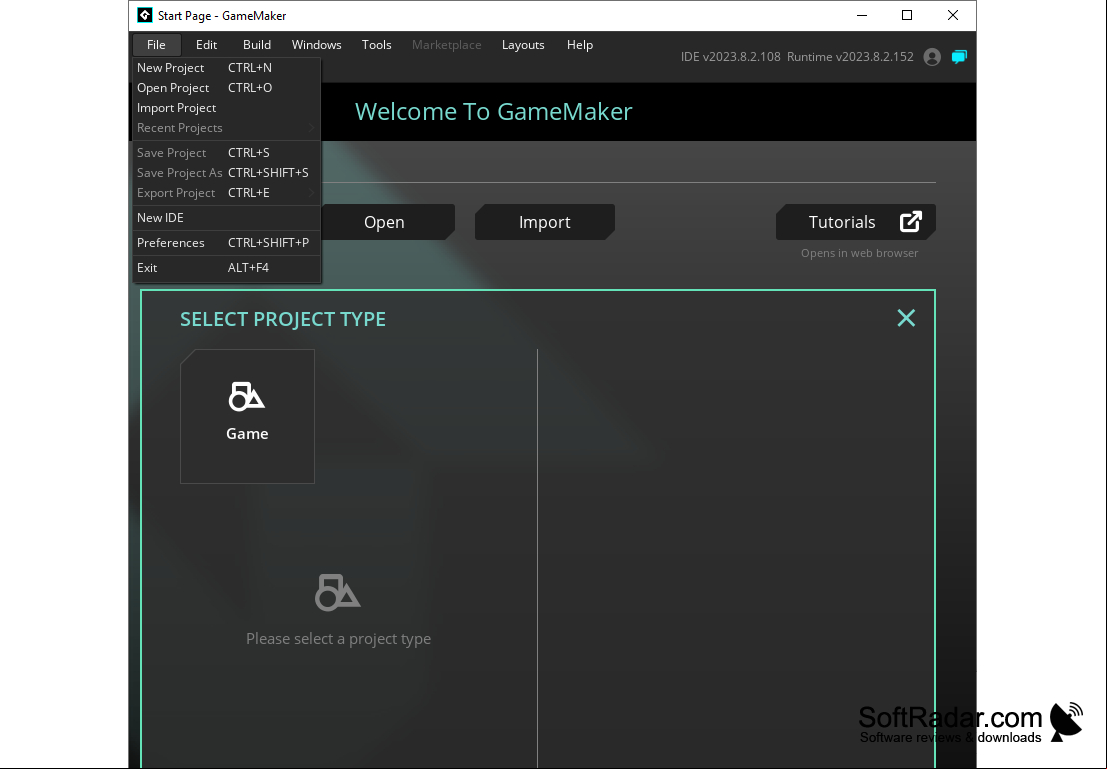
Task: Expand Recent Projects submenu
Action: coord(227,128)
